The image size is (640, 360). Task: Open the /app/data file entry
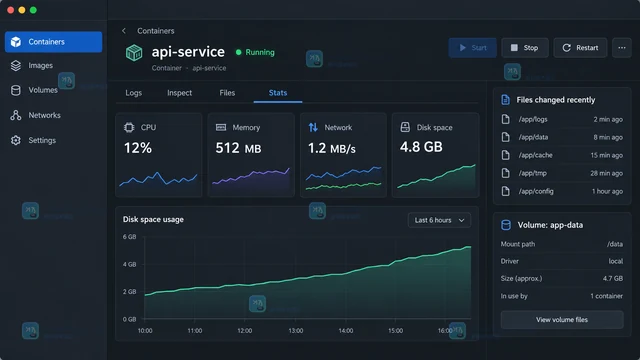(x=562, y=137)
